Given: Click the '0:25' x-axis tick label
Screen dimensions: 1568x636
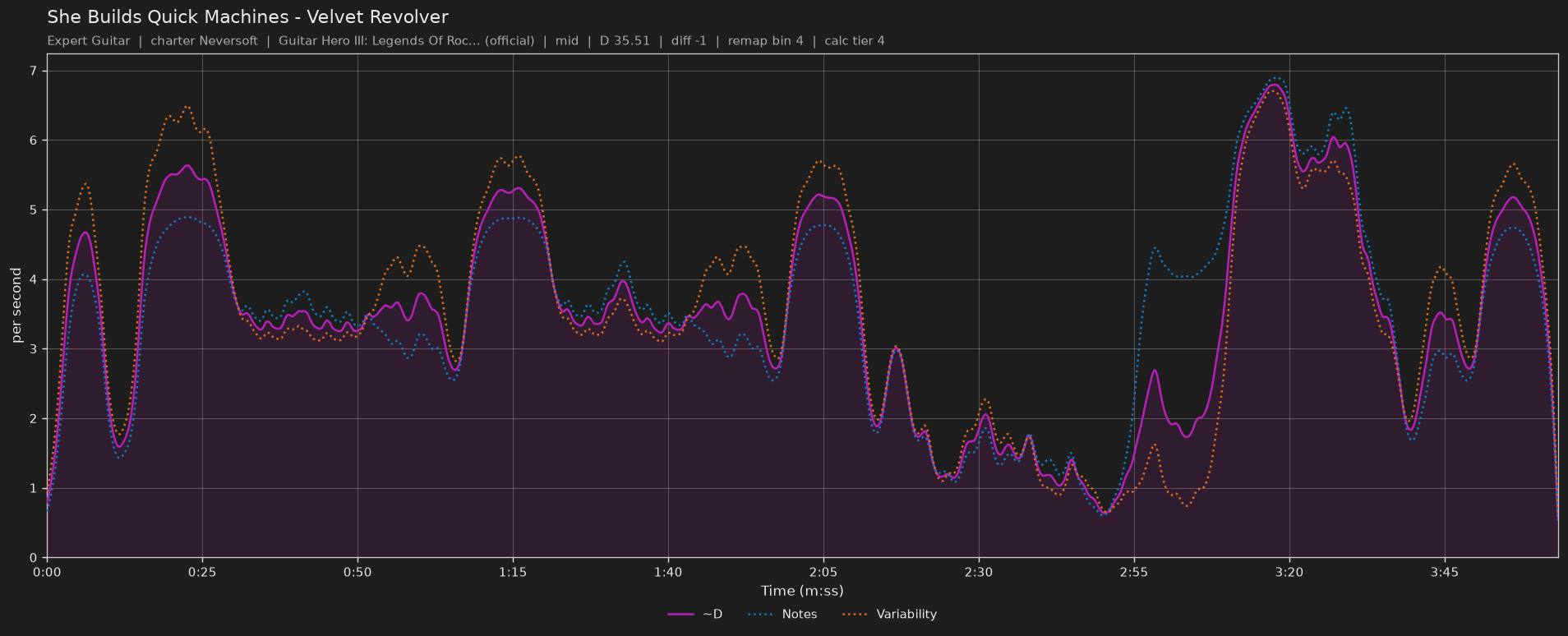Looking at the screenshot, I should pos(202,572).
